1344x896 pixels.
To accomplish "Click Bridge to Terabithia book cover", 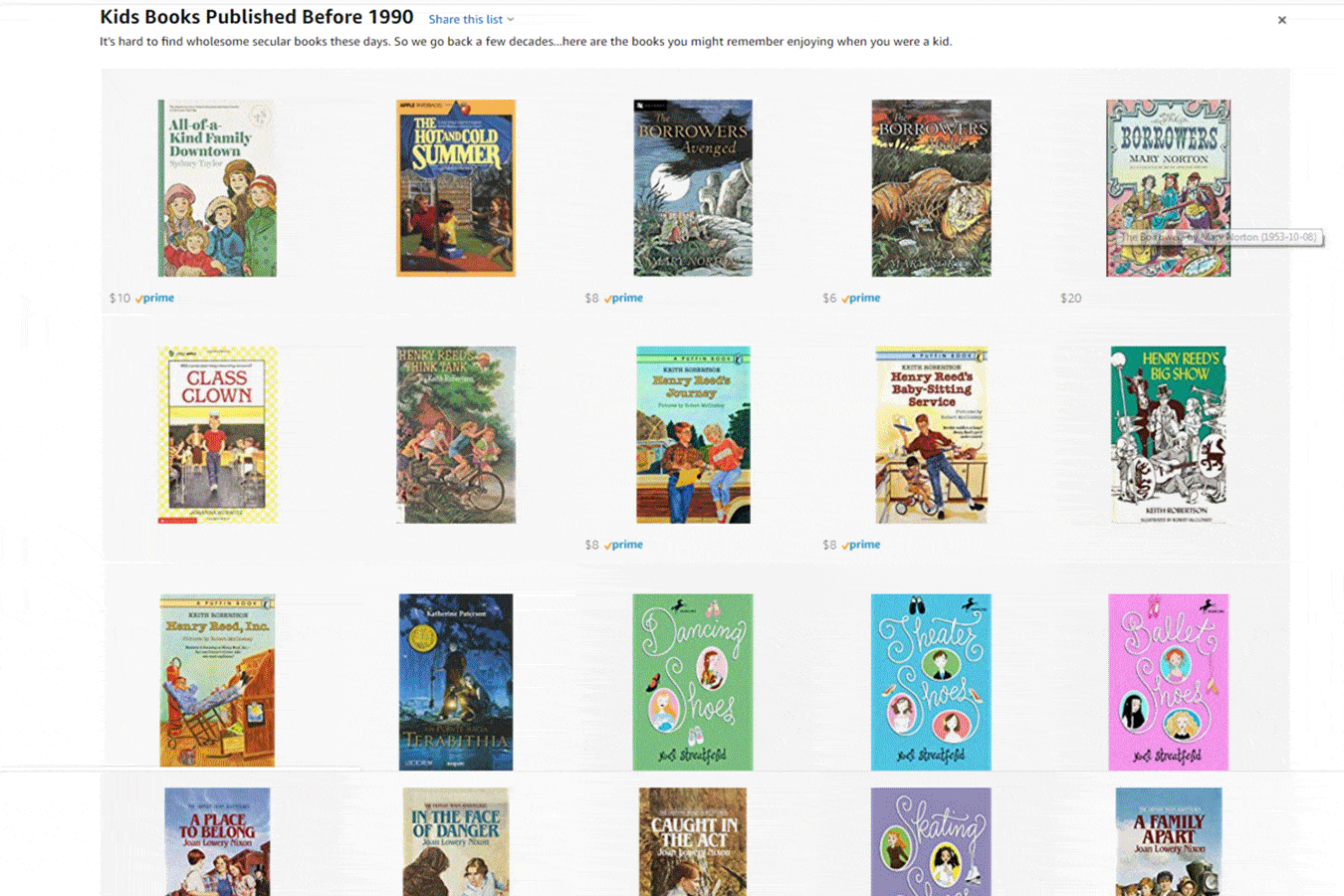I will 456,682.
